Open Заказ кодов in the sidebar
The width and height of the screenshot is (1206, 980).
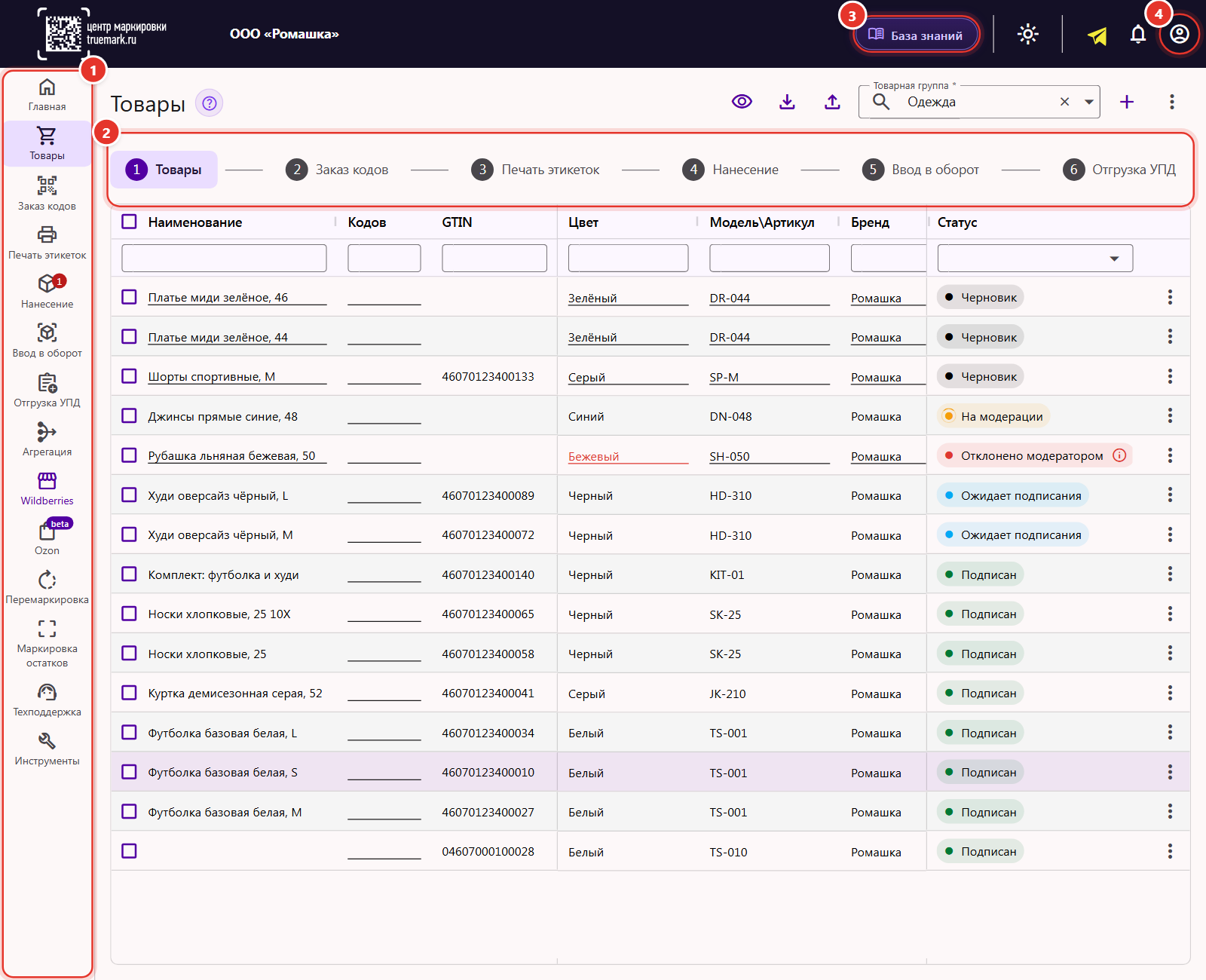(x=47, y=193)
